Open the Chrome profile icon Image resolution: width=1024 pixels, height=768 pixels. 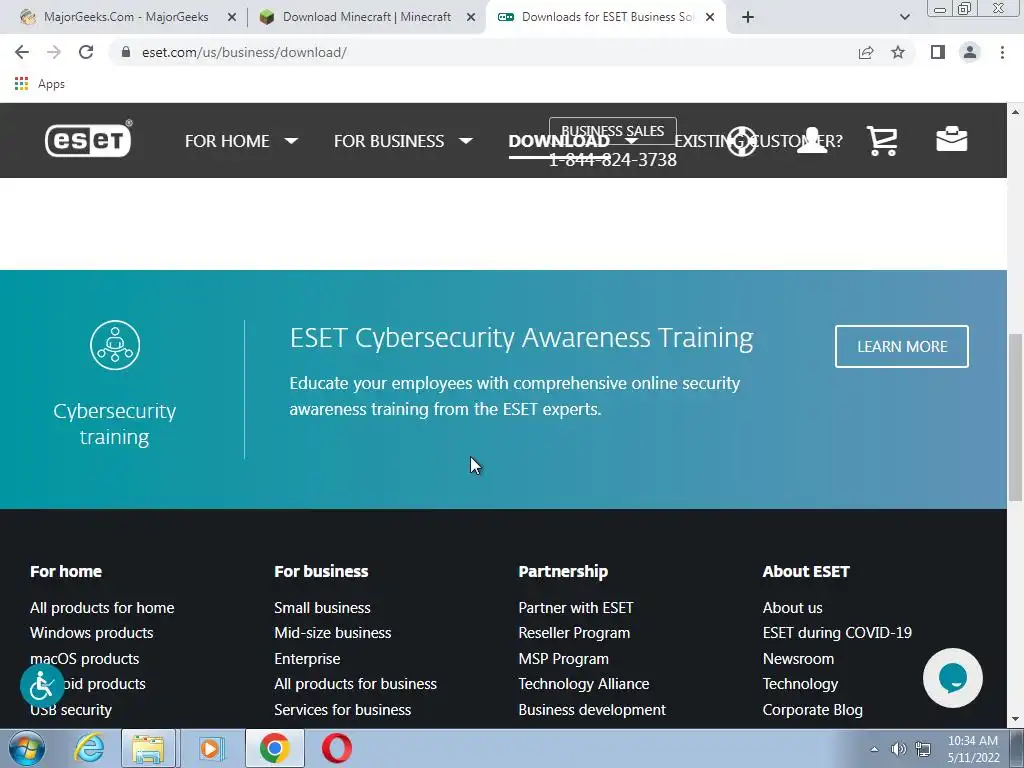click(970, 52)
